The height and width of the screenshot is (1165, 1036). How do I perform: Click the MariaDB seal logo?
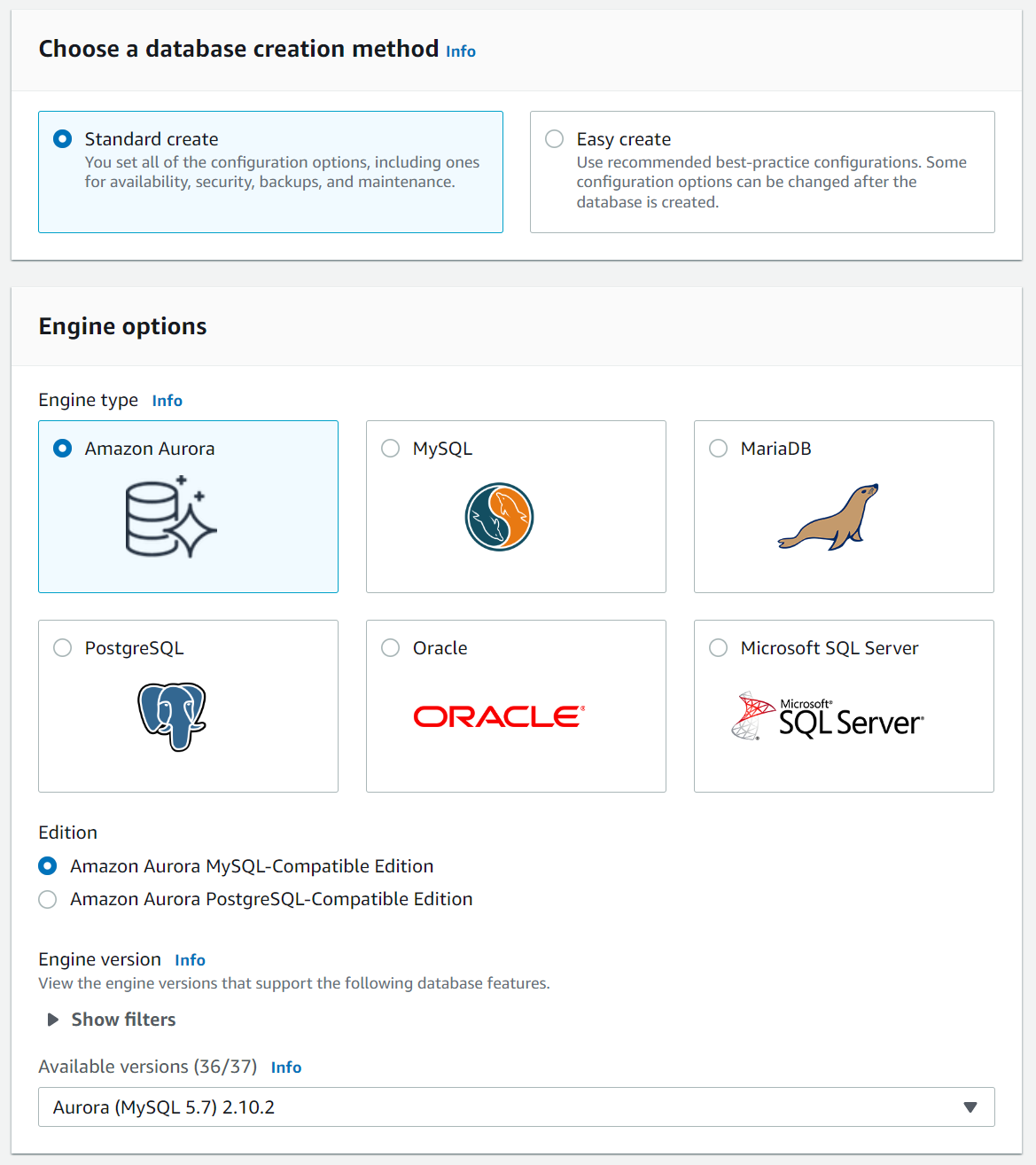coord(829,518)
